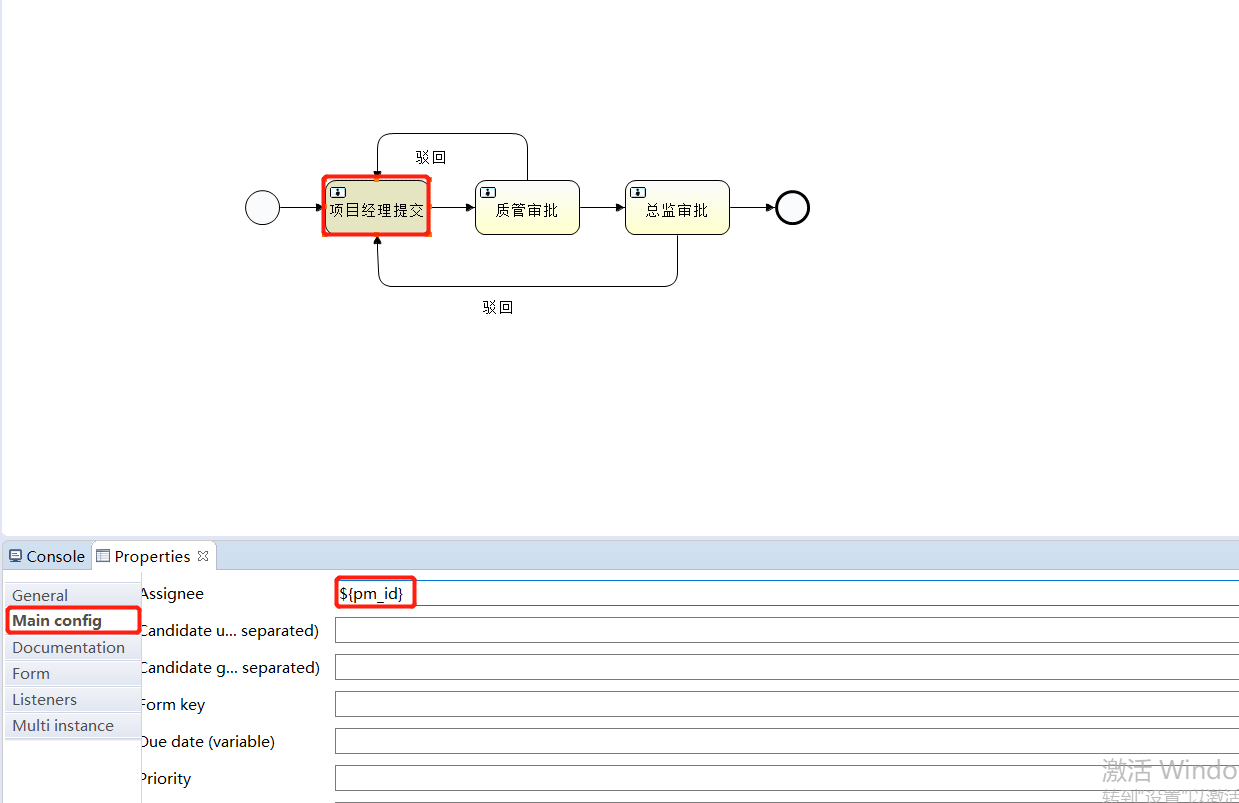Click the Console panel icon
This screenshot has height=803, width=1239.
click(x=14, y=555)
